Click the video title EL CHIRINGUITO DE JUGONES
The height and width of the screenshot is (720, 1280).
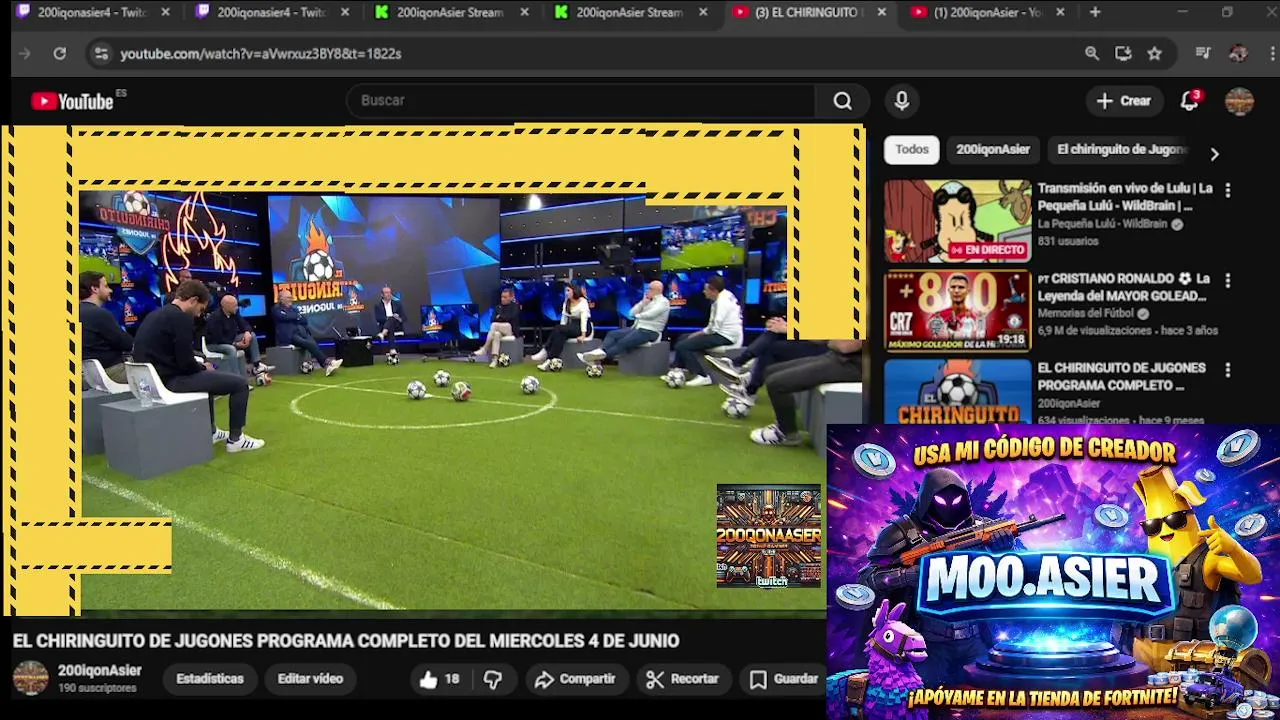pos(346,641)
